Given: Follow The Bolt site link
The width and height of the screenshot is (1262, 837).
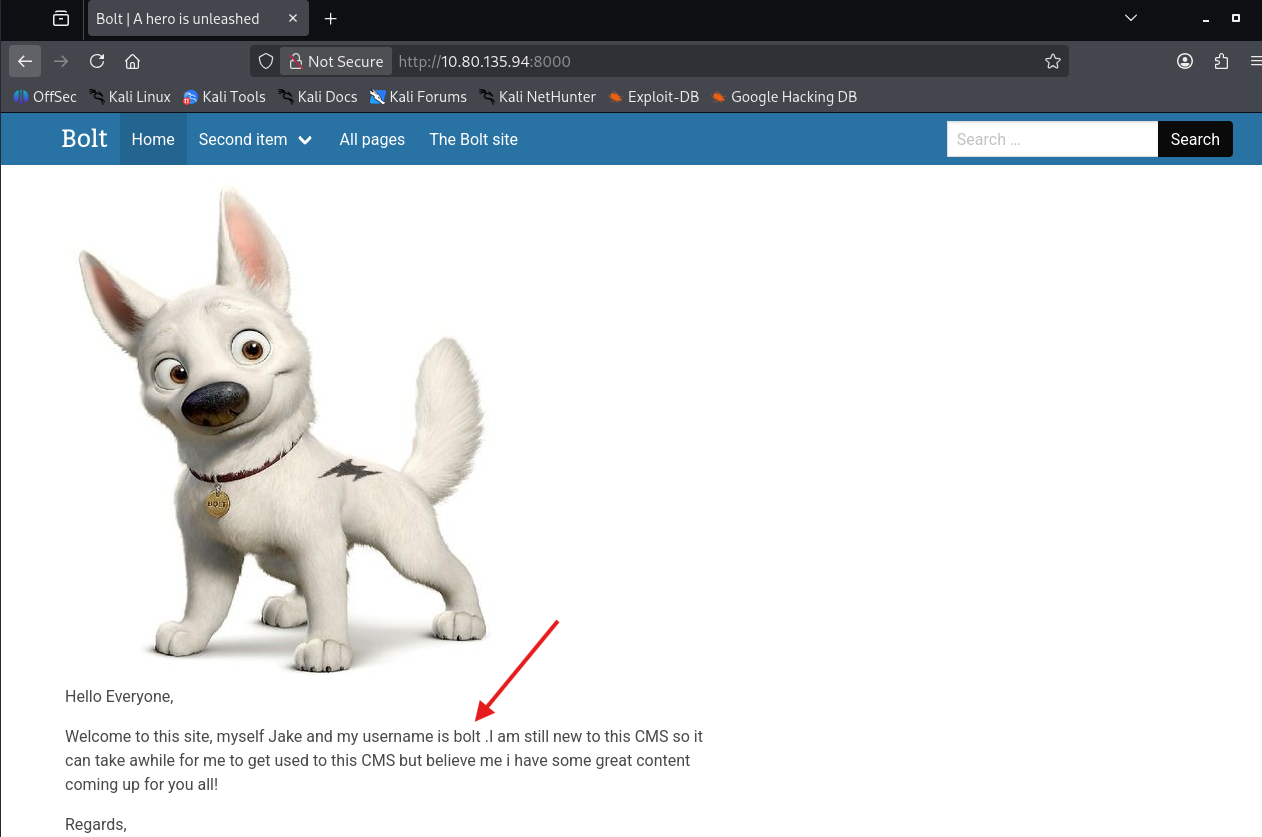Looking at the screenshot, I should [473, 139].
